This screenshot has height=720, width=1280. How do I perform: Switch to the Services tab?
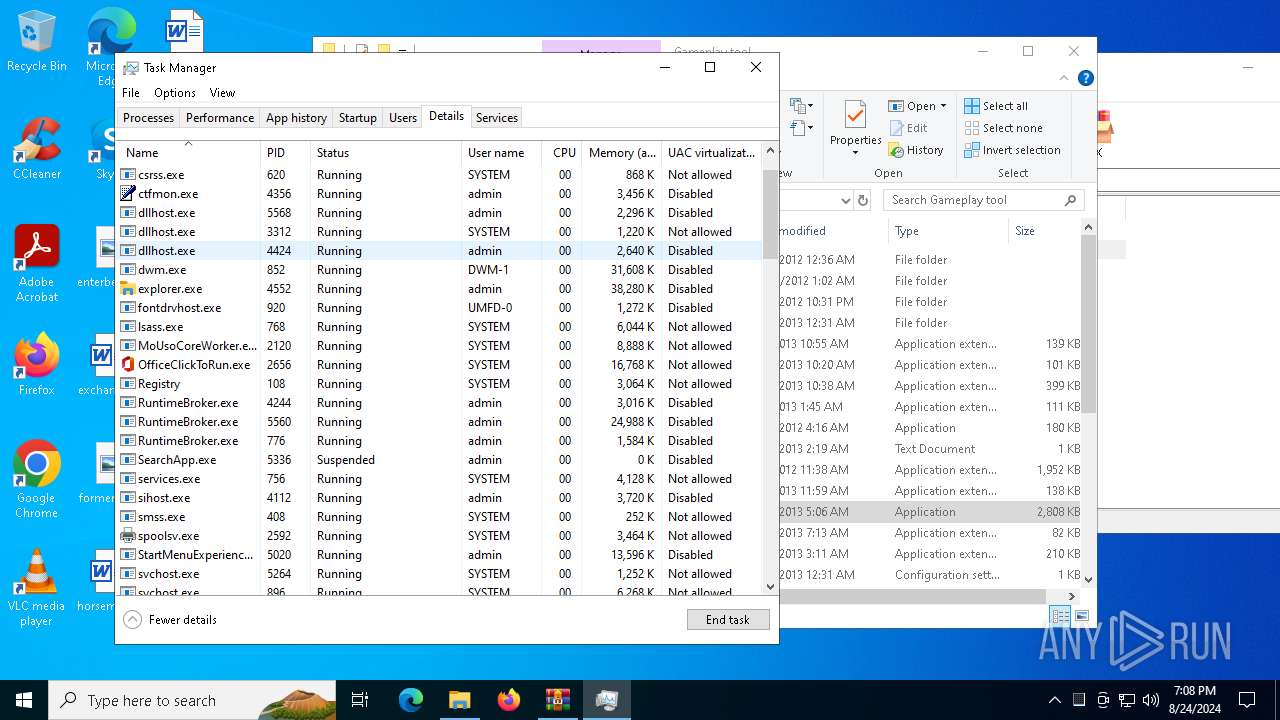497,118
